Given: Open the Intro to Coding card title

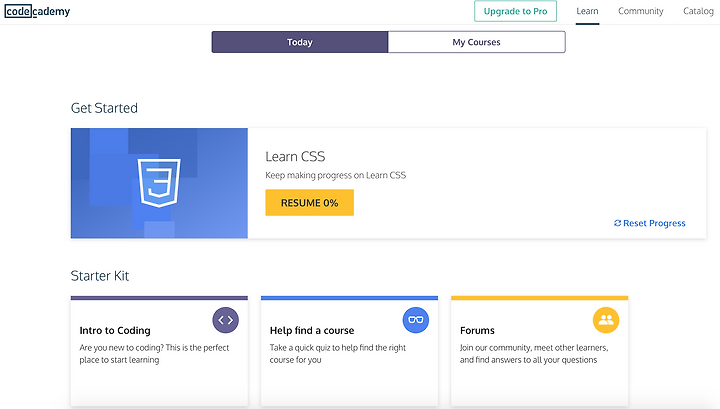Looking at the screenshot, I should [x=115, y=331].
